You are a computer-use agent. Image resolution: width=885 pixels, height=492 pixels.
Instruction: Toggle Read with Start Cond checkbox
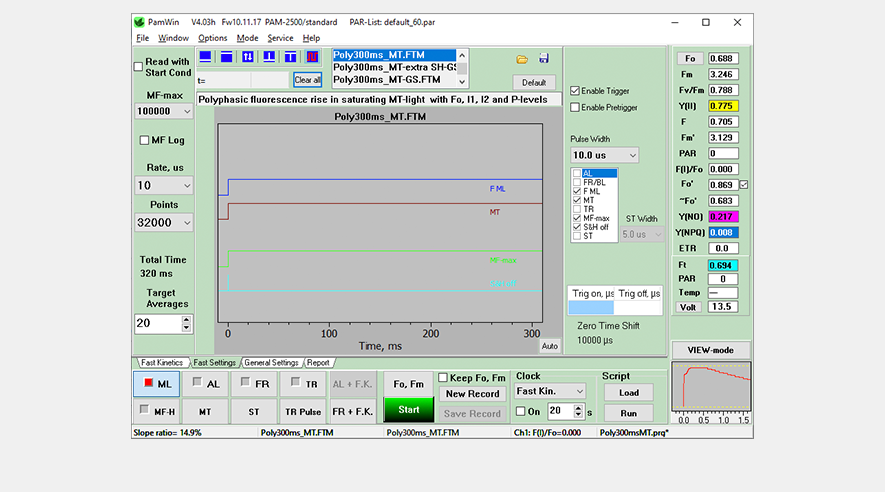coord(138,67)
